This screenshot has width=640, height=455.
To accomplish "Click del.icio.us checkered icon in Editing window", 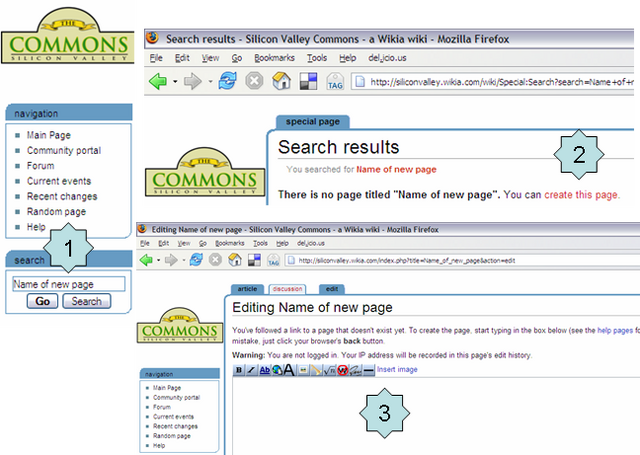I will pos(254,260).
